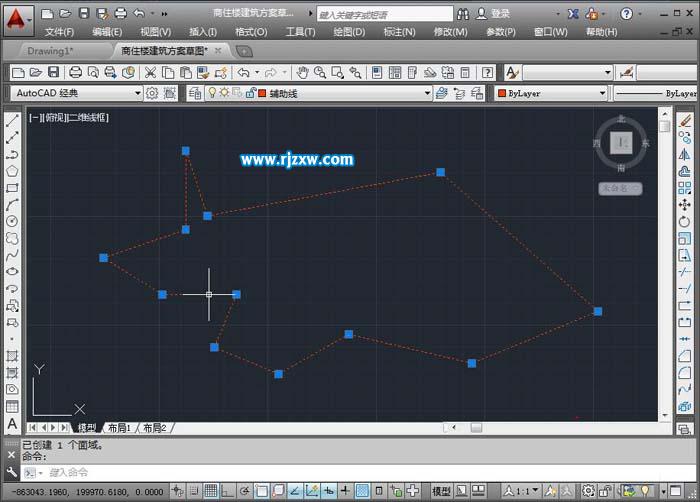This screenshot has height=502, width=700.
Task: Click the 未命名 UCS button under ViewCube
Action: (x=620, y=188)
